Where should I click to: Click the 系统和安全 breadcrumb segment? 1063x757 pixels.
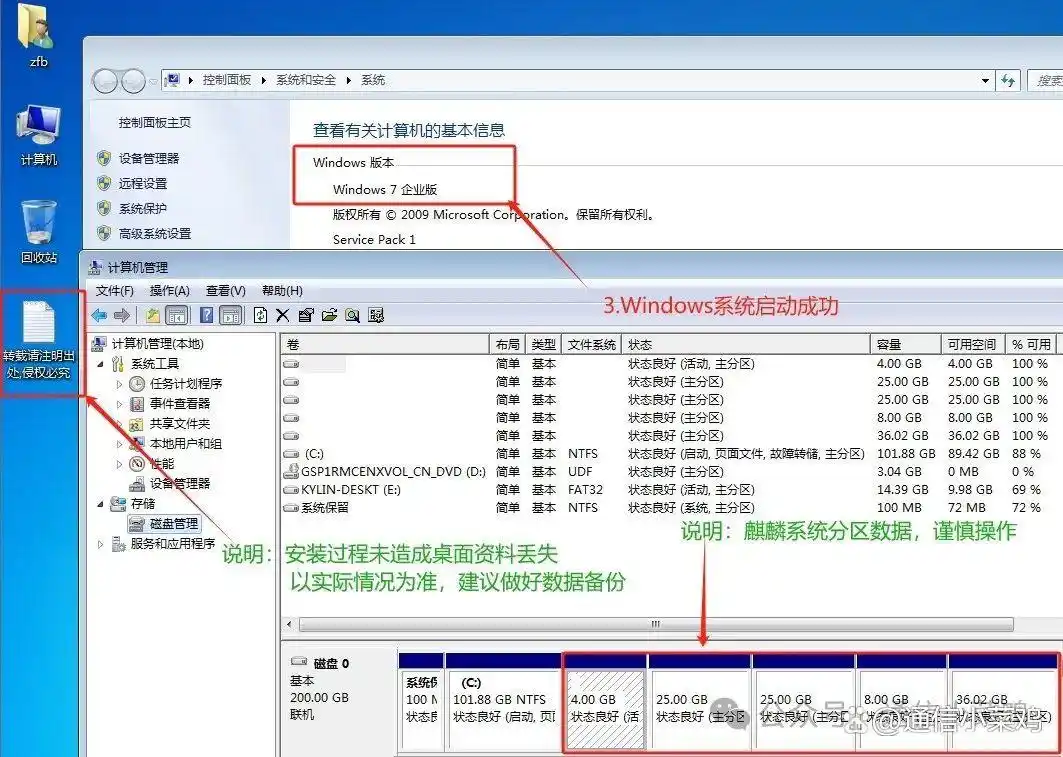click(306, 80)
